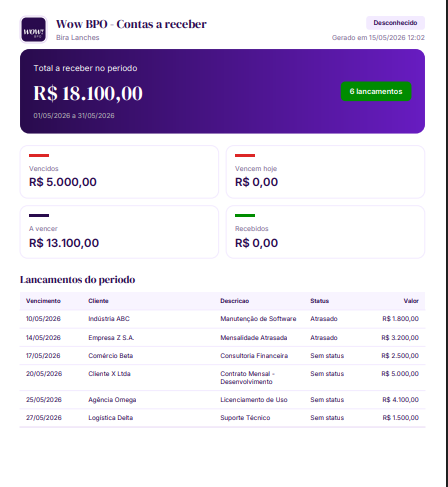The width and height of the screenshot is (448, 487).
Task: Select the Logística Delta row
Action: (222, 418)
